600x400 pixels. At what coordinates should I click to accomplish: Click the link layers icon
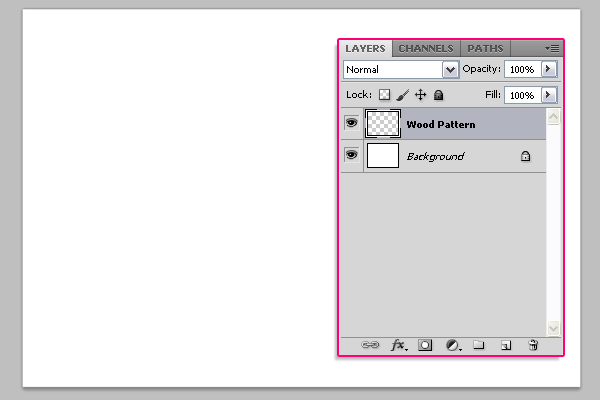[x=370, y=345]
